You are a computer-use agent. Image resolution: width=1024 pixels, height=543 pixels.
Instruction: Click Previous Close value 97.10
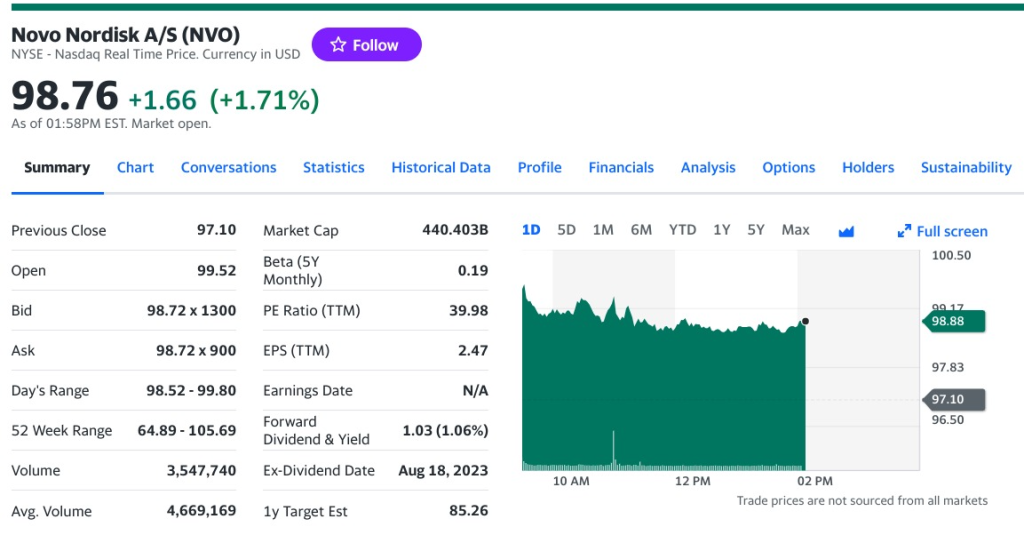(216, 230)
